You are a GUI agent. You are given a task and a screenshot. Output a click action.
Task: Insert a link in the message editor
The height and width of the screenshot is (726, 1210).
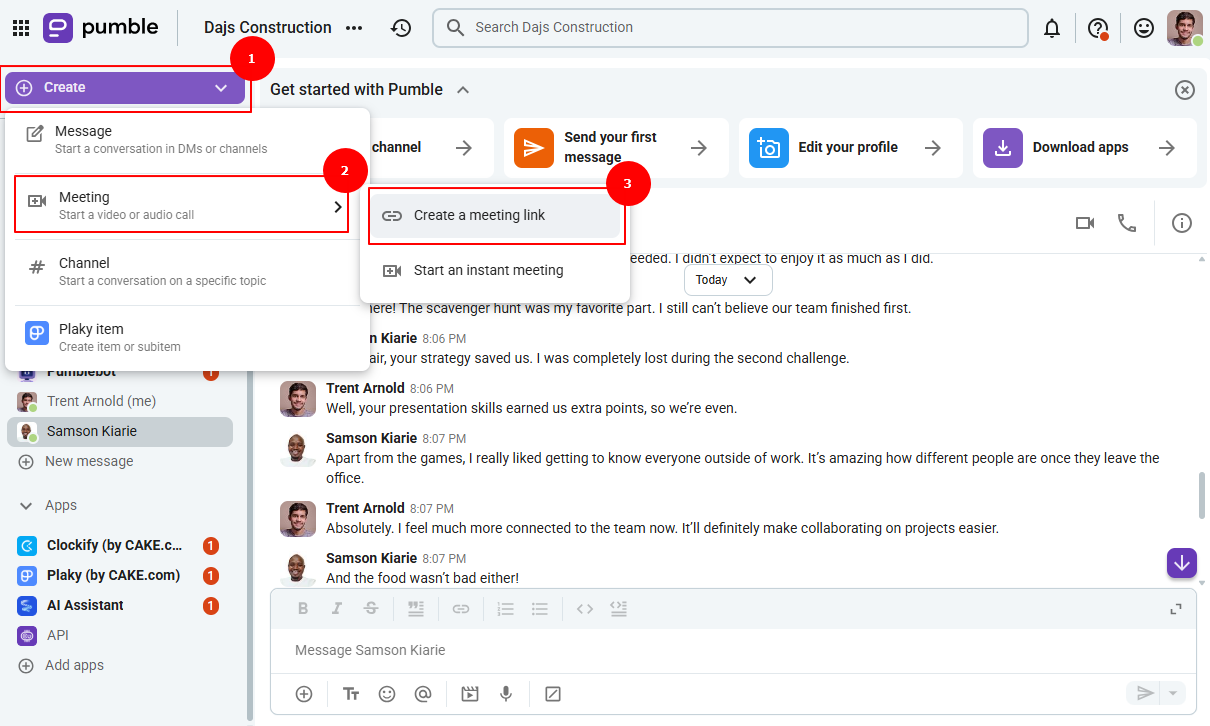(x=461, y=608)
